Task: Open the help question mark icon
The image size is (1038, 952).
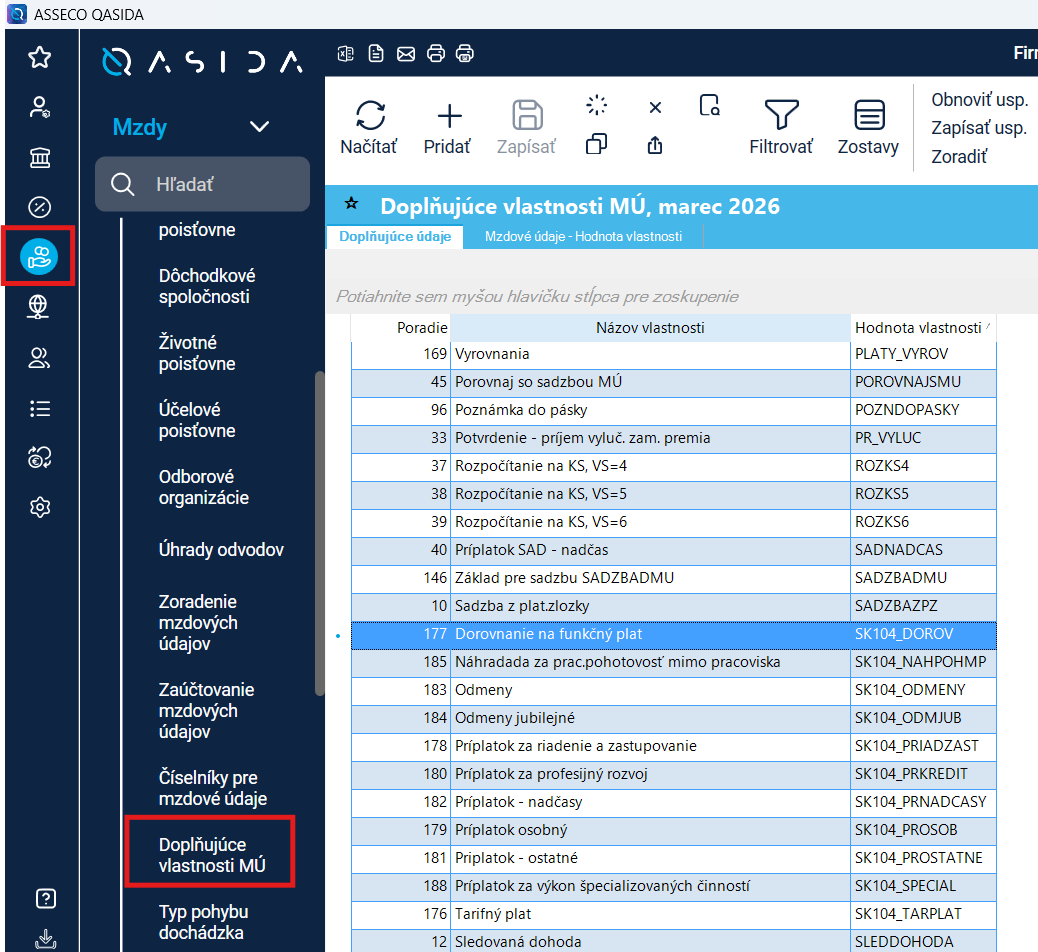Action: coord(45,898)
